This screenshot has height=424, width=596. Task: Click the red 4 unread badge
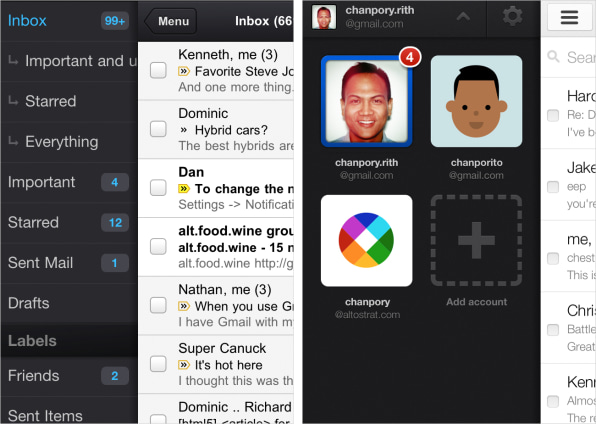410,57
